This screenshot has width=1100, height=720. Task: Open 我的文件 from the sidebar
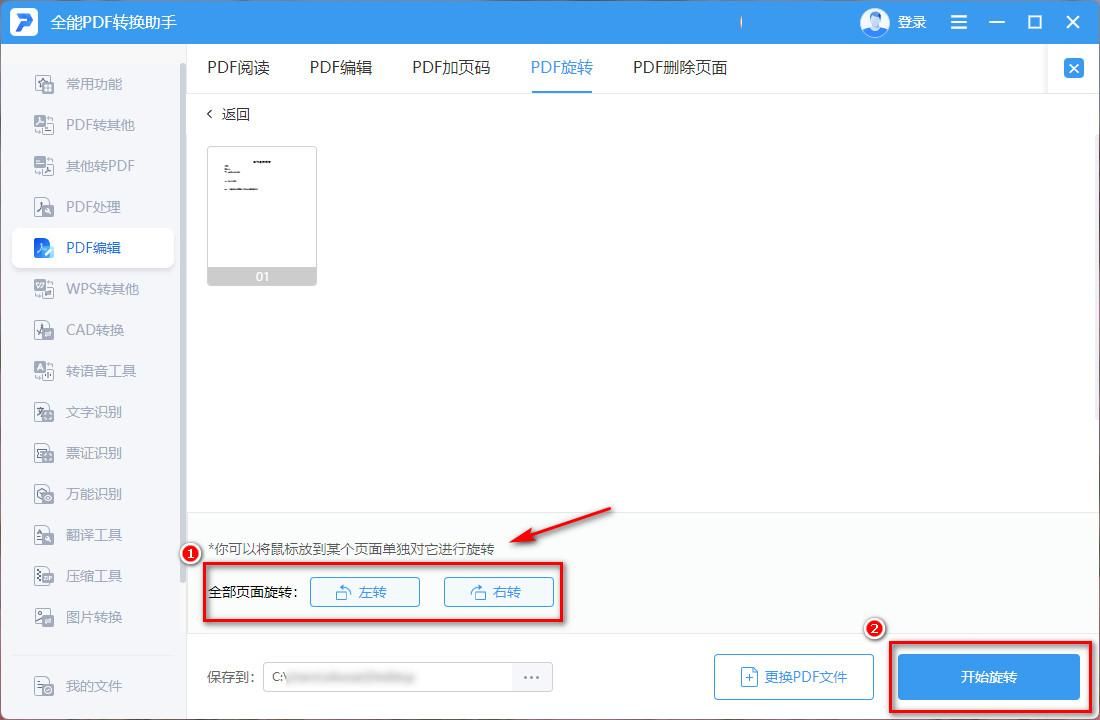coord(95,686)
